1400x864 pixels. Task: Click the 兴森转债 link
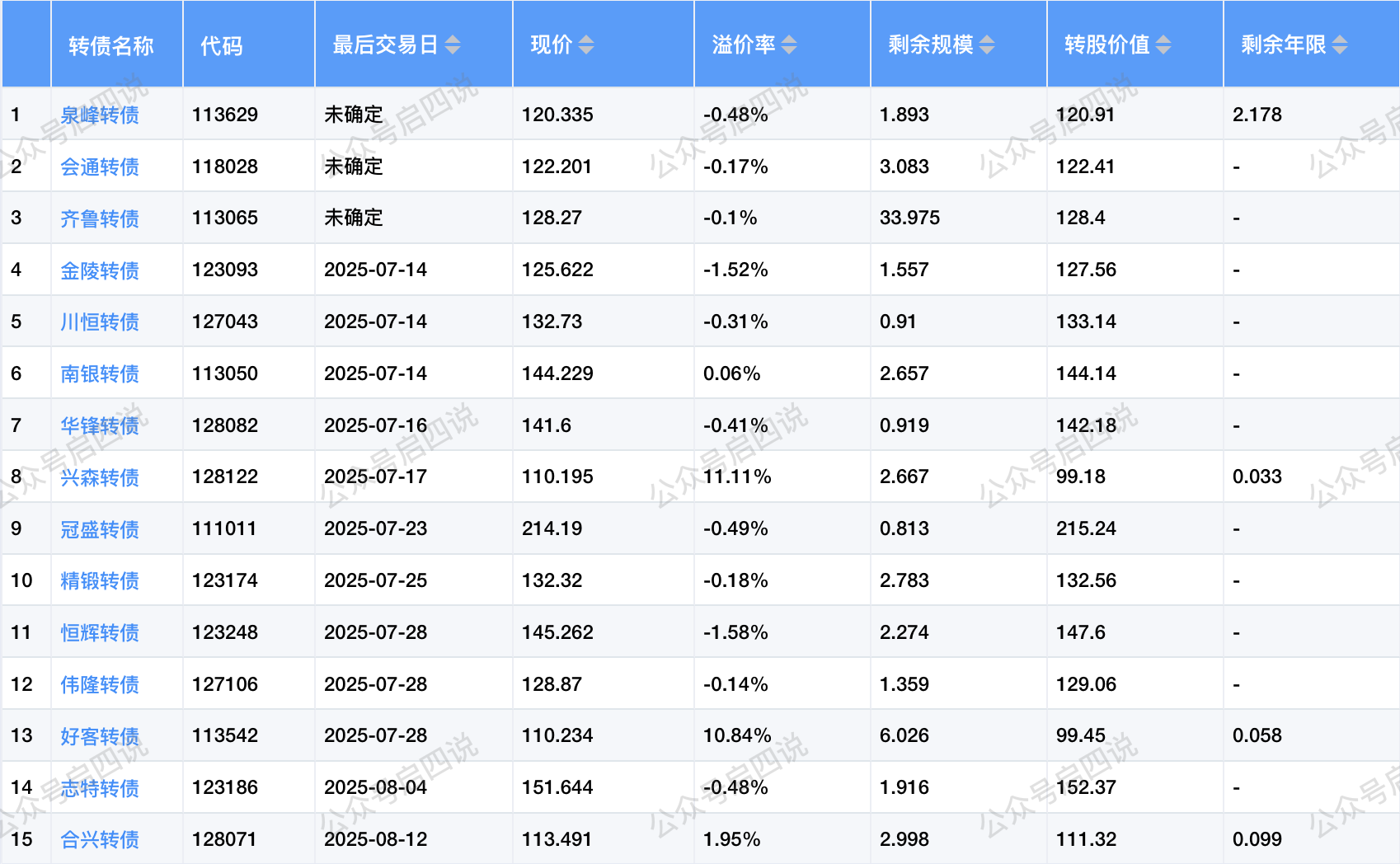(x=100, y=477)
